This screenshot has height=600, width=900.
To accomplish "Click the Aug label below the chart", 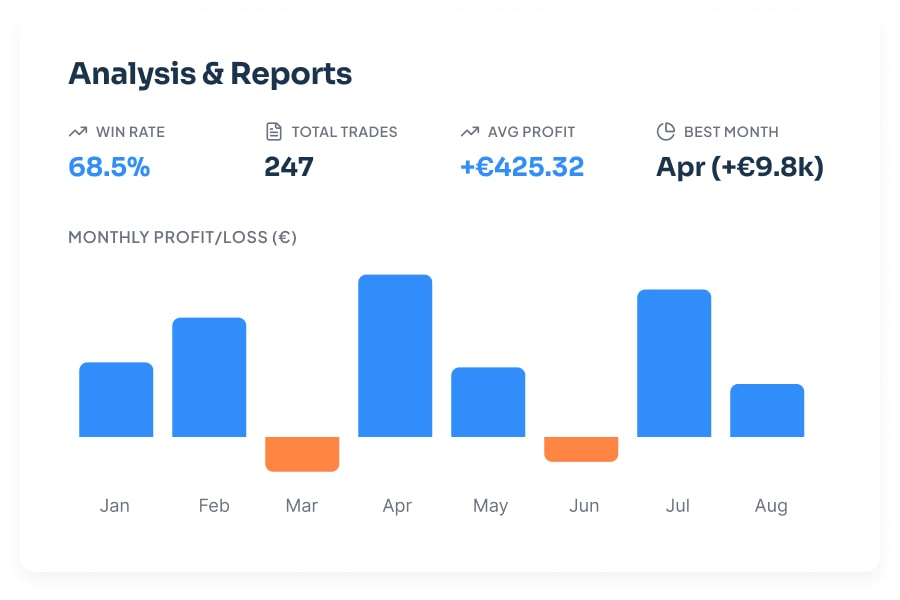I will (x=770, y=506).
